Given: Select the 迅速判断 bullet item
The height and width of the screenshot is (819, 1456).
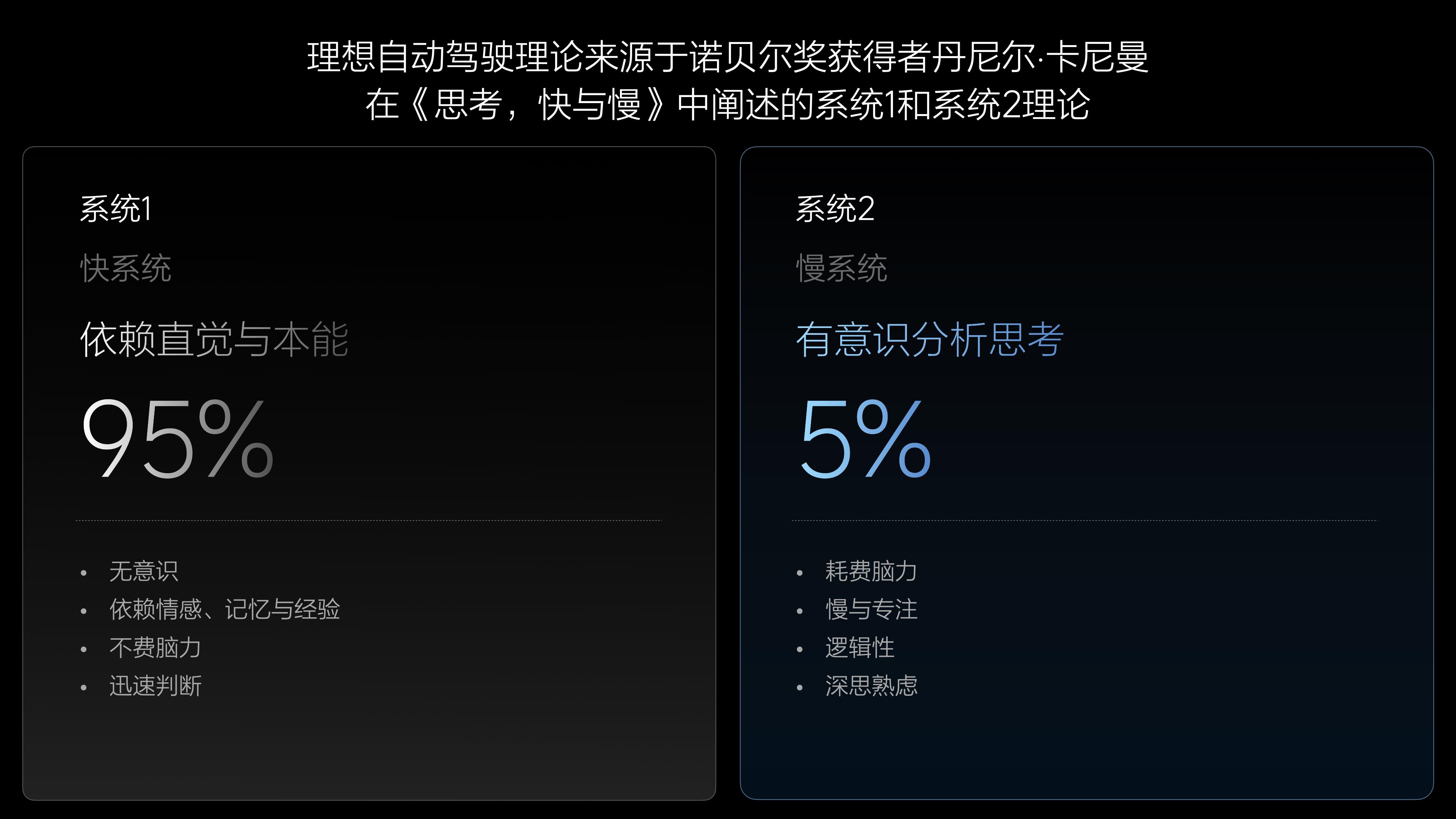Looking at the screenshot, I should pyautogui.click(x=155, y=686).
